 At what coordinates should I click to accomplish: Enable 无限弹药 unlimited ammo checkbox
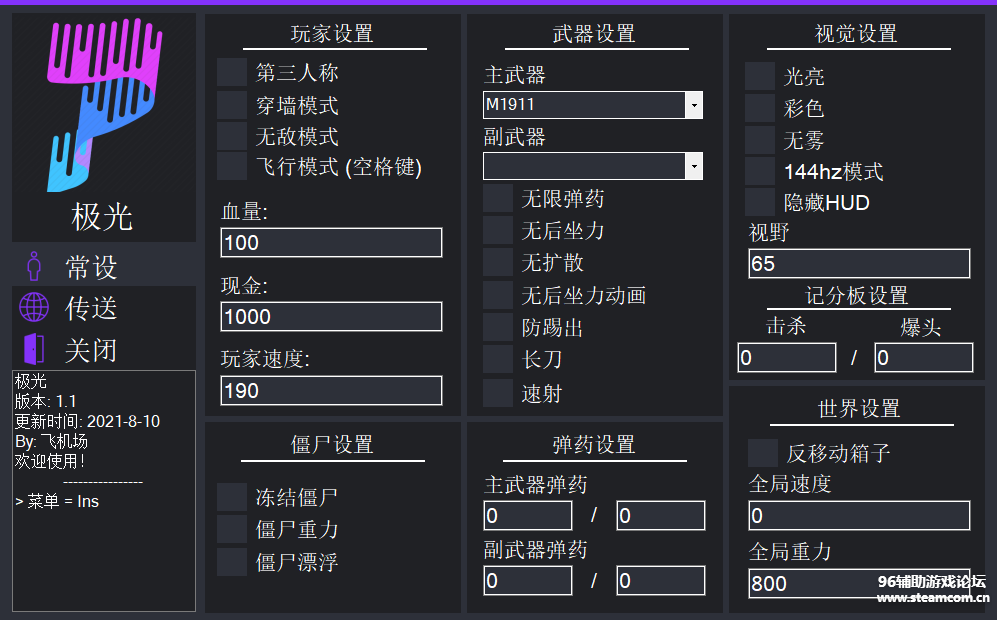pos(498,199)
